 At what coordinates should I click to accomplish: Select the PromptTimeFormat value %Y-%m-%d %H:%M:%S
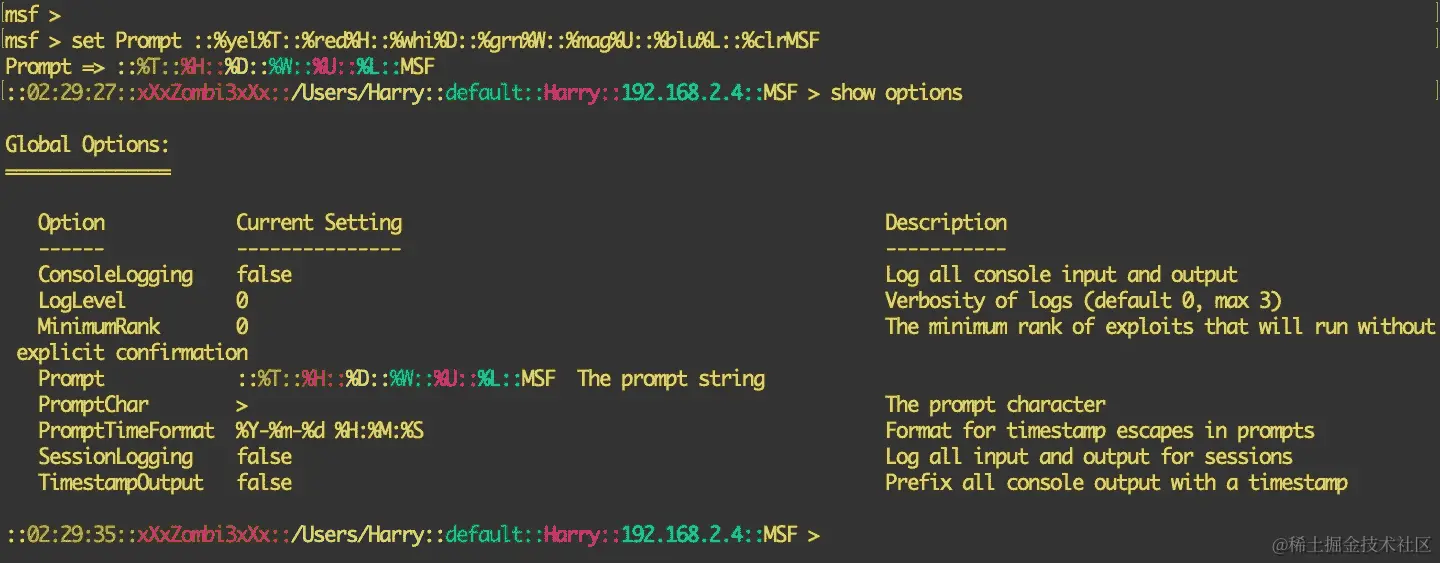pyautogui.click(x=330, y=431)
